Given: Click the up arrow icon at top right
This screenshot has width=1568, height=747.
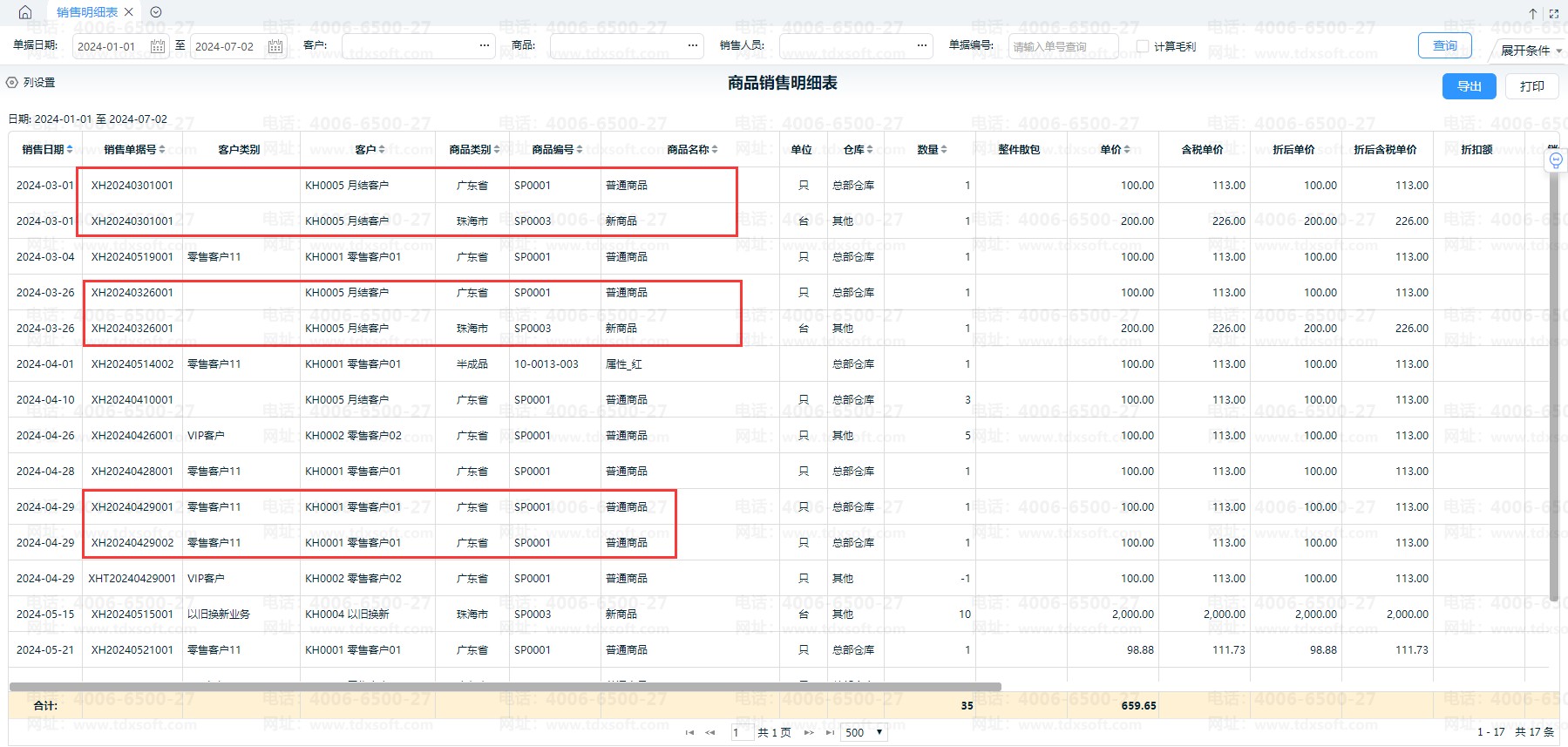Looking at the screenshot, I should click(1533, 13).
